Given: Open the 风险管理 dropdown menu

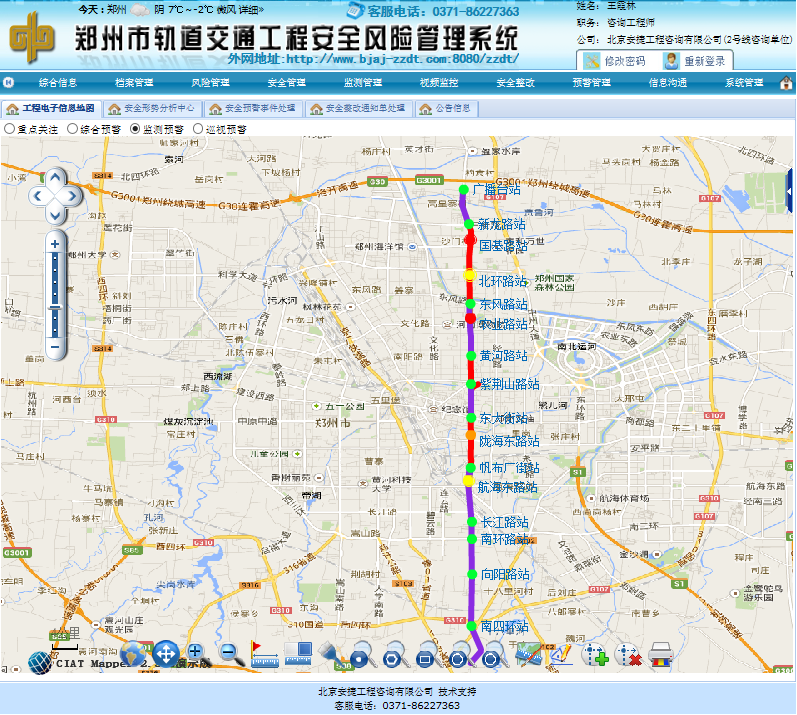Looking at the screenshot, I should [210, 82].
